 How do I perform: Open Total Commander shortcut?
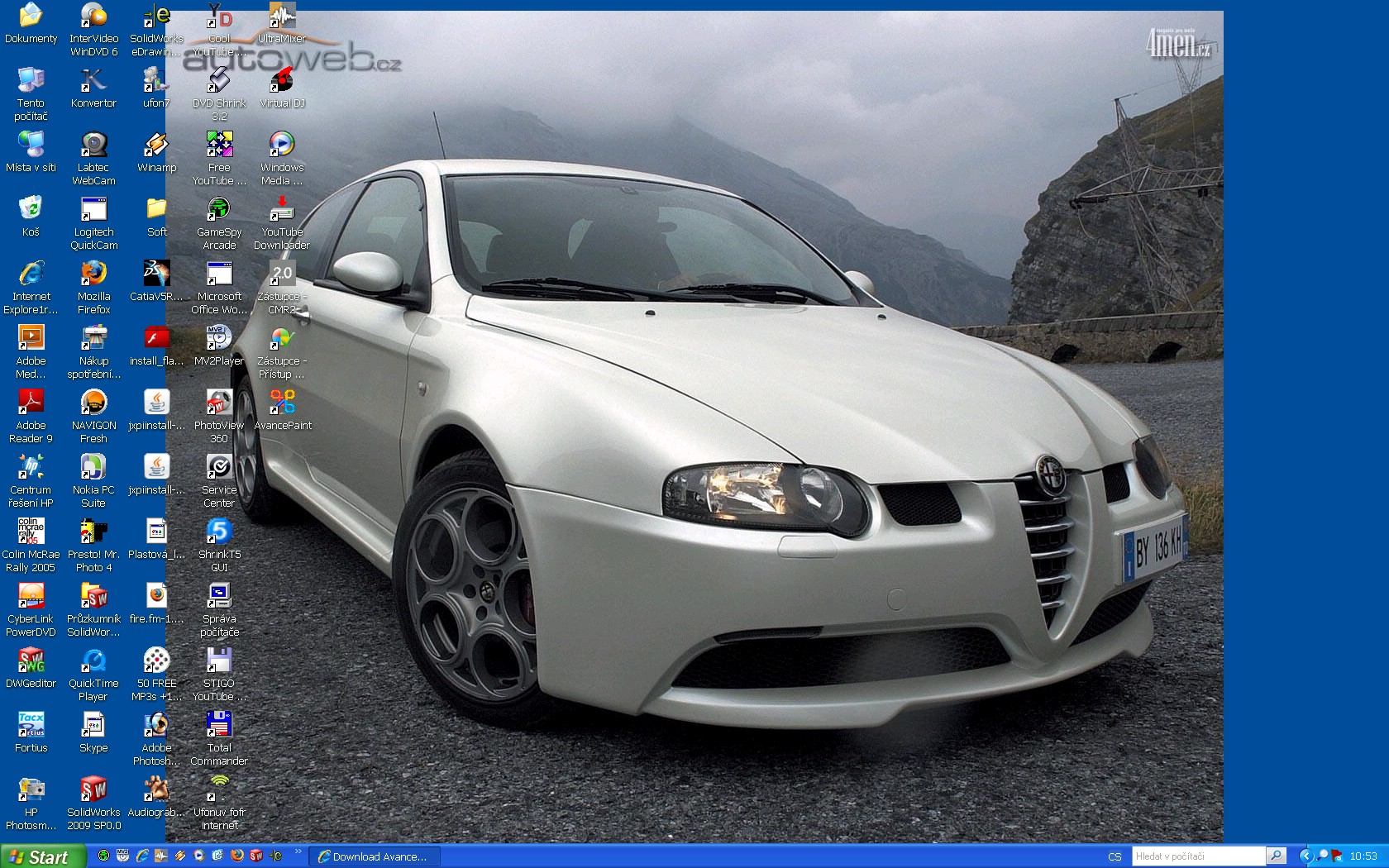click(219, 726)
